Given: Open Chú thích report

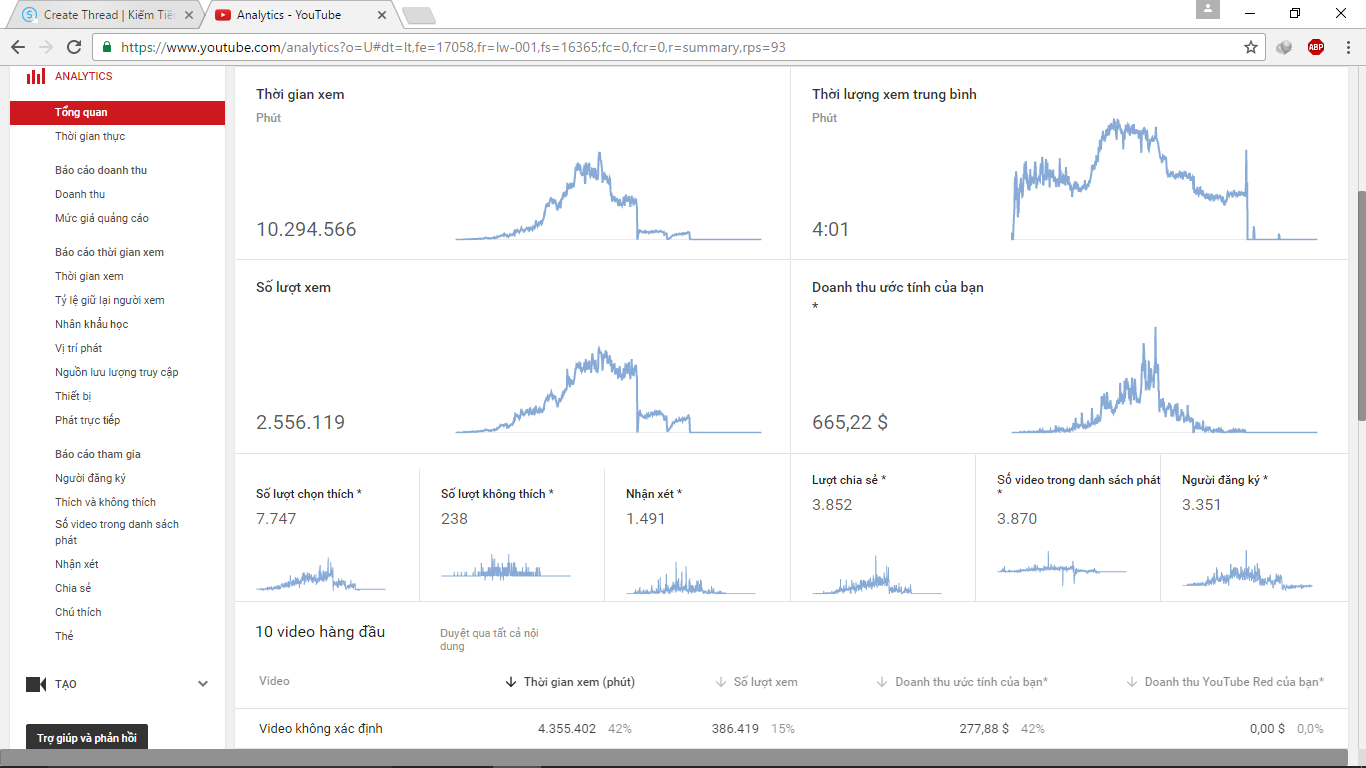Looking at the screenshot, I should 78,613.
